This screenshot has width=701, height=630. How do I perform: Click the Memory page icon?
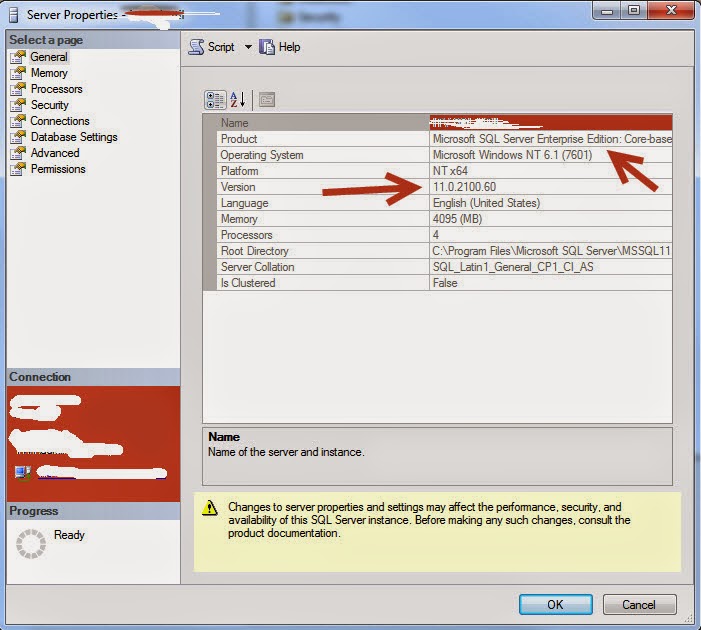pos(18,73)
